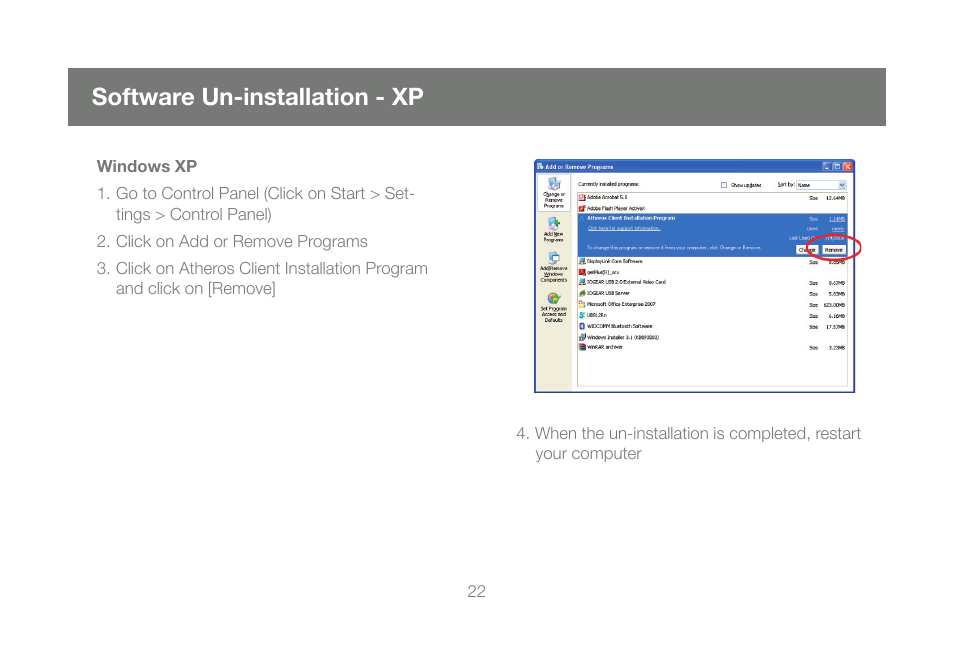Maximize the Add or Remove Programs window

pos(837,166)
